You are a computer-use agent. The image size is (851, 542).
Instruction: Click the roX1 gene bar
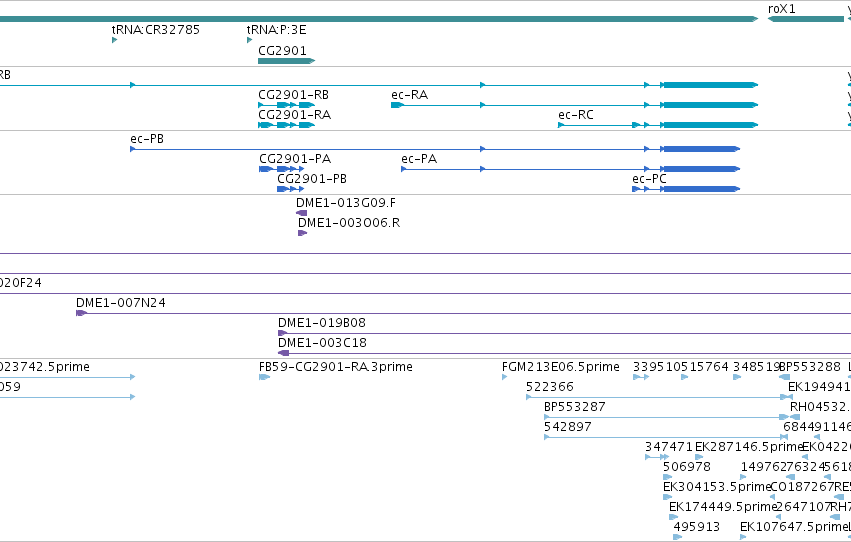click(x=806, y=19)
